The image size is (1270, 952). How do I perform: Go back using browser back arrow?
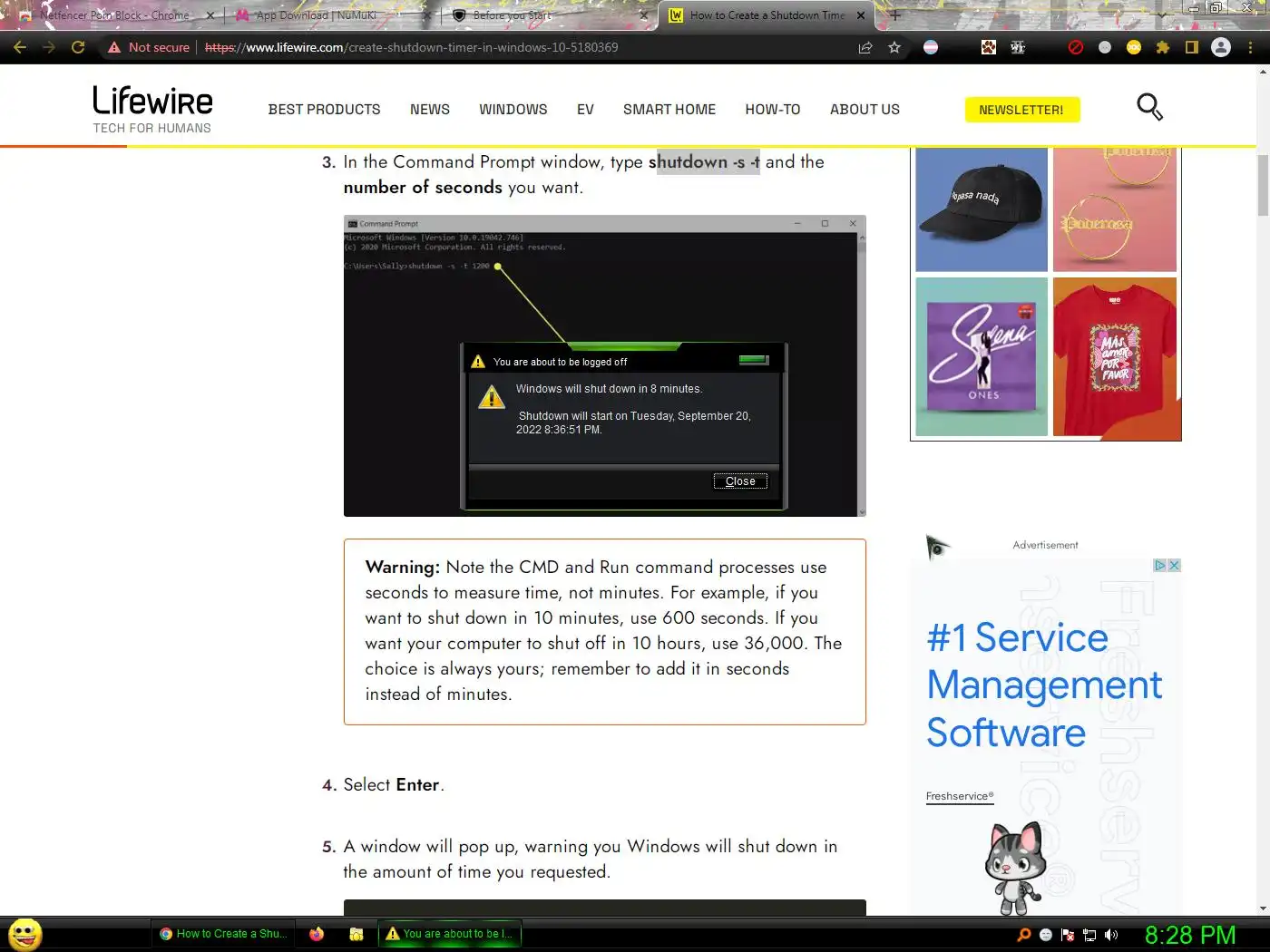tap(20, 47)
